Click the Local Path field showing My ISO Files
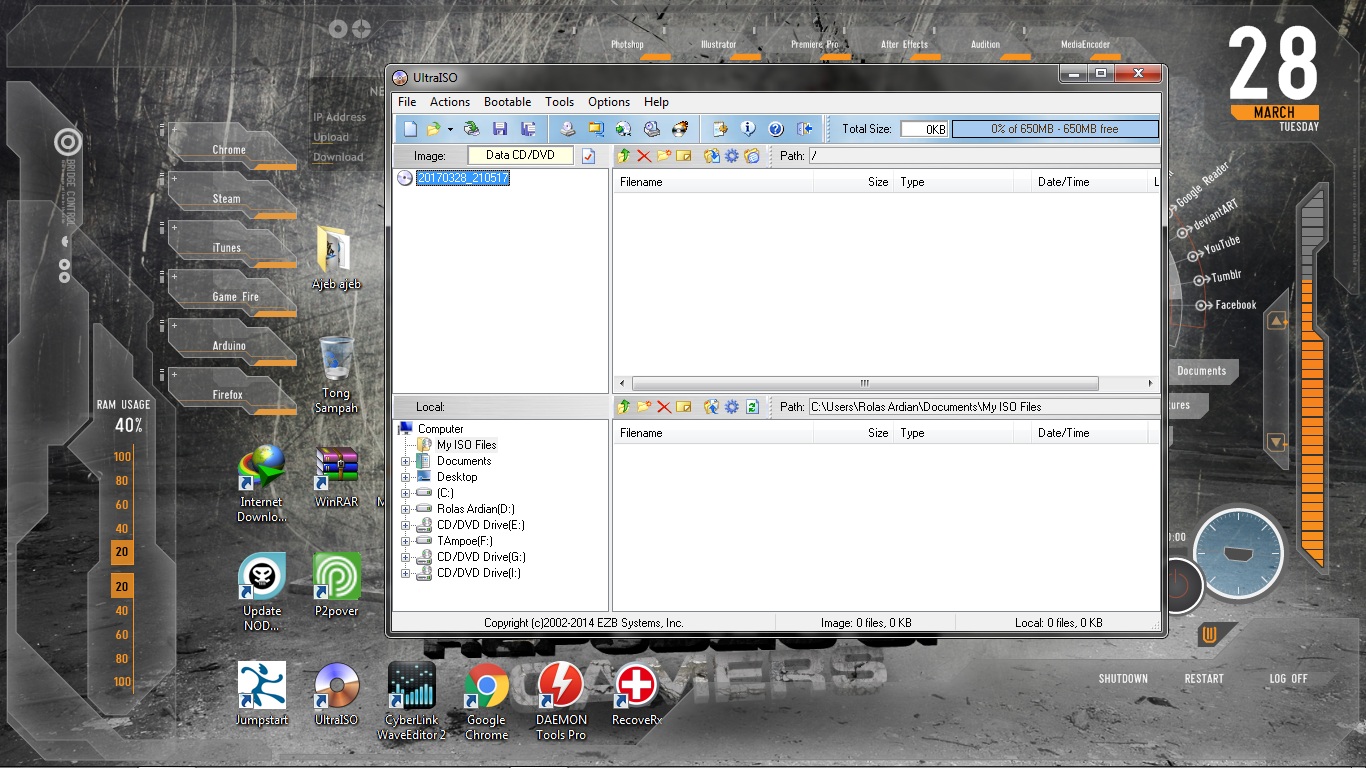1366x768 pixels. [x=984, y=407]
